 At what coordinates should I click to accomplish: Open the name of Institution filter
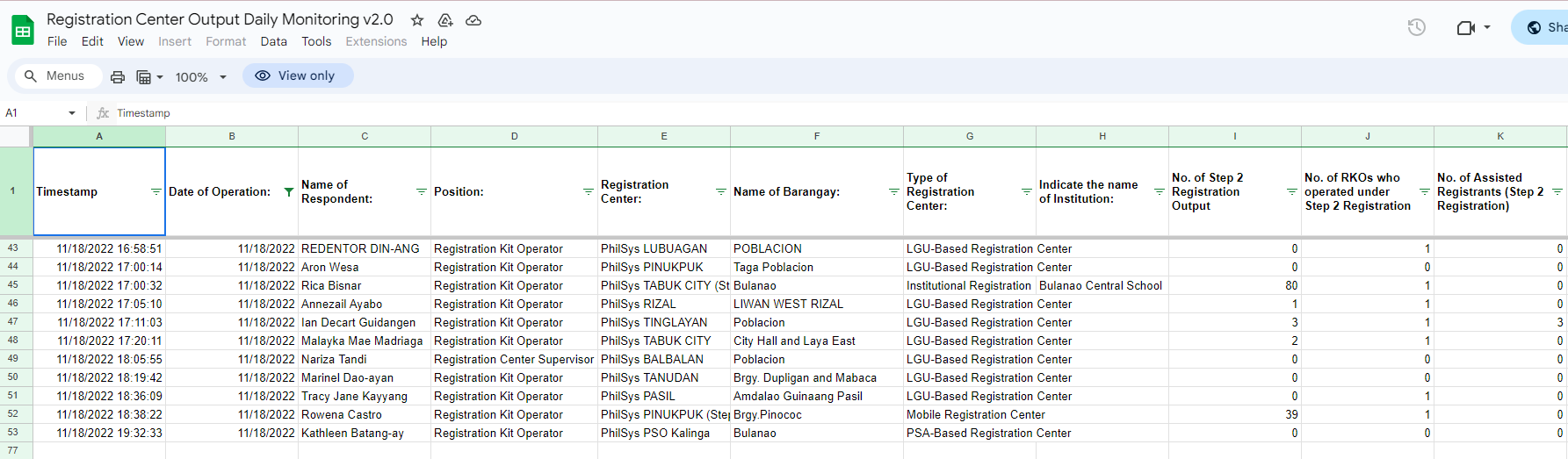[x=1159, y=191]
